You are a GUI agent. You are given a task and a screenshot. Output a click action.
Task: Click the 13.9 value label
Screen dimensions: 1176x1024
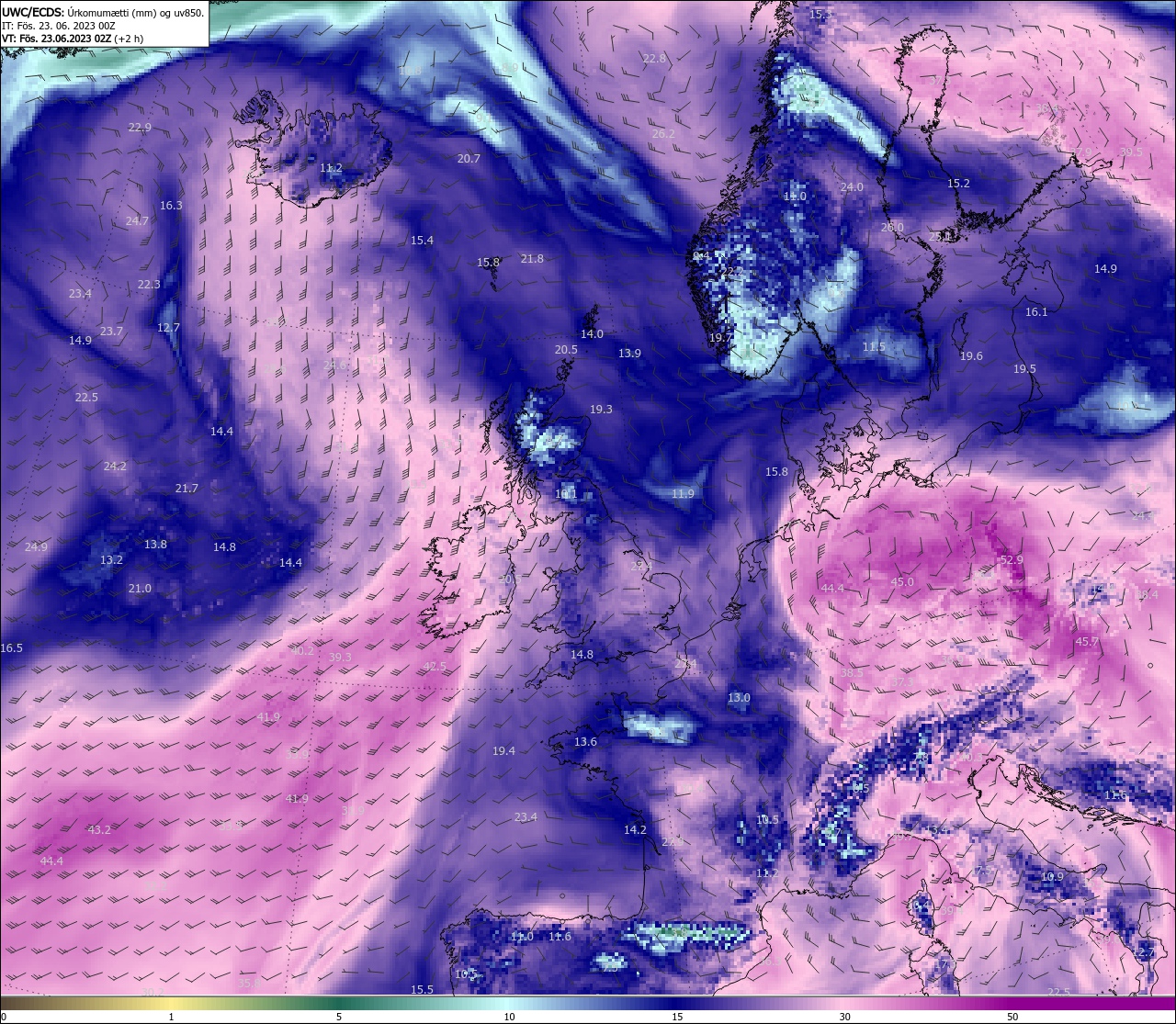(x=629, y=354)
